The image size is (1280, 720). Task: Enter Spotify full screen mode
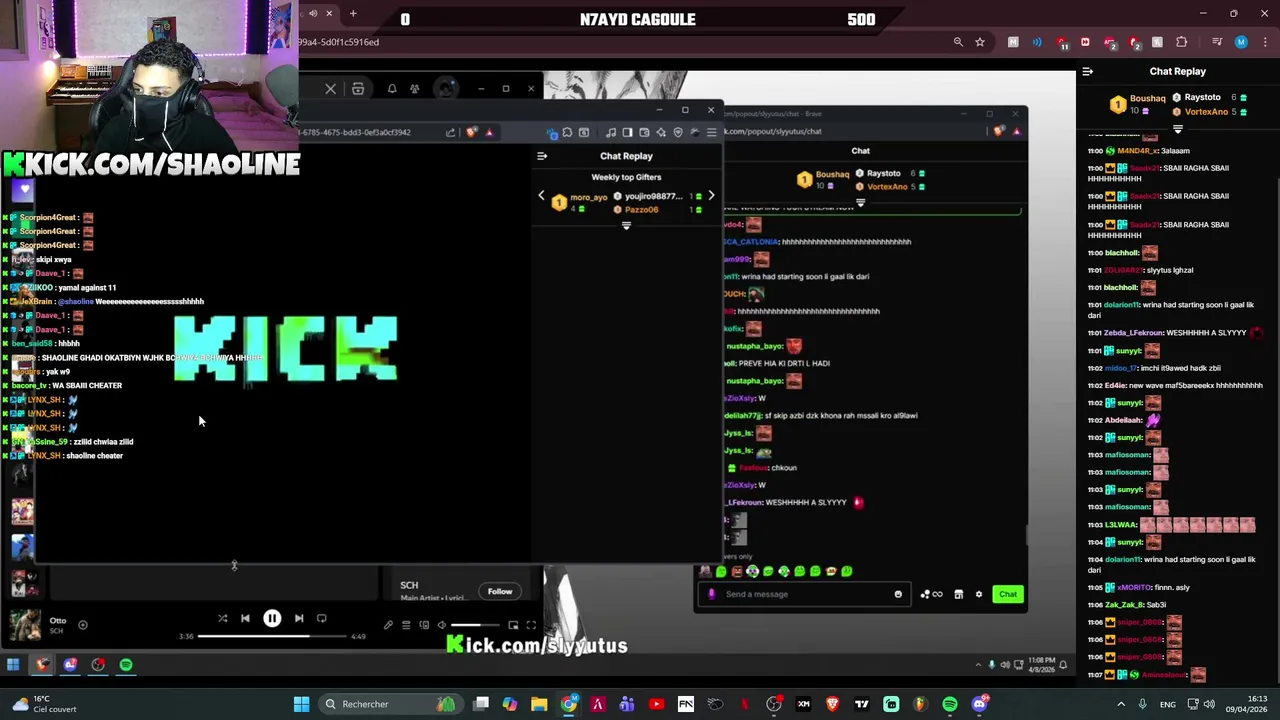click(531, 626)
